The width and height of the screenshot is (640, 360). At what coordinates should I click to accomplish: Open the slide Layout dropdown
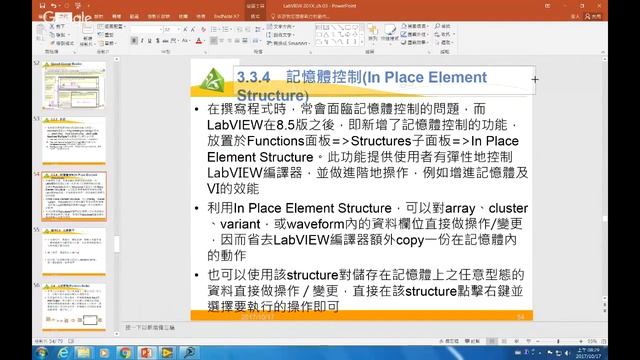pyautogui.click(x=112, y=27)
